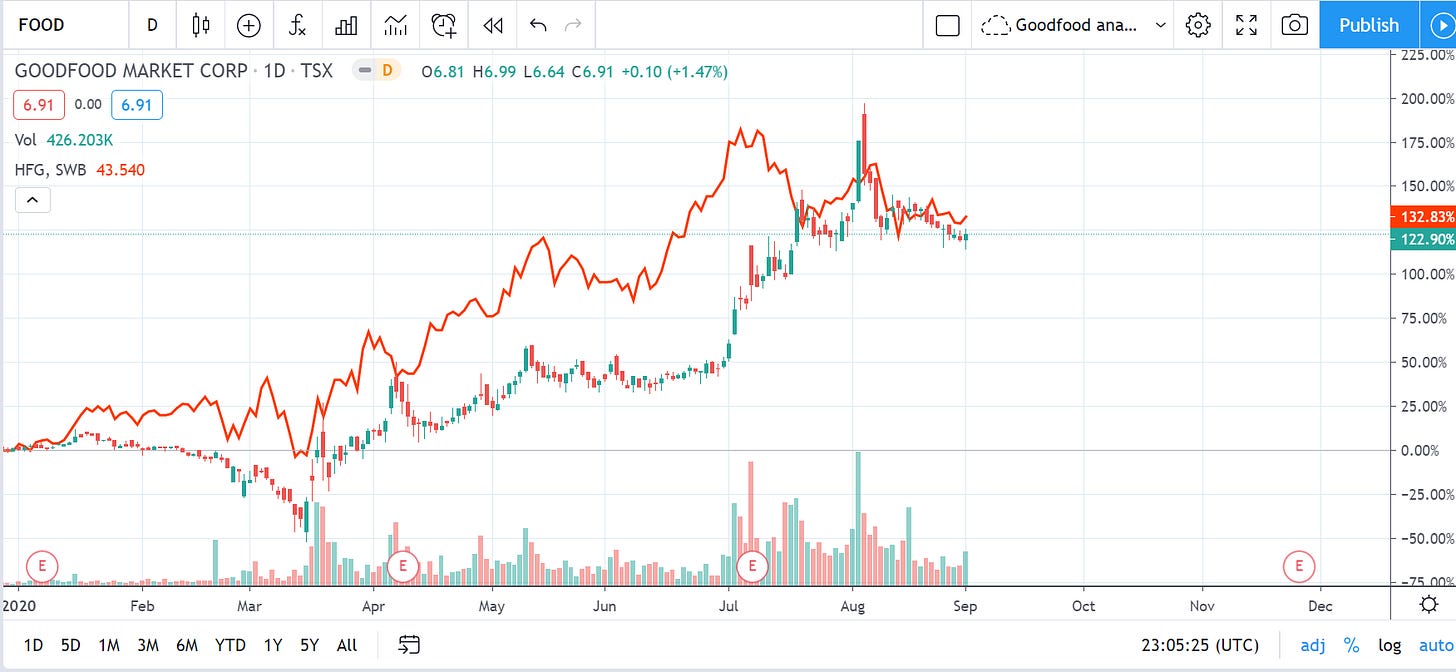Expand the Goodfood ana... layout dropdown
The height and width of the screenshot is (672, 1456).
click(1161, 25)
